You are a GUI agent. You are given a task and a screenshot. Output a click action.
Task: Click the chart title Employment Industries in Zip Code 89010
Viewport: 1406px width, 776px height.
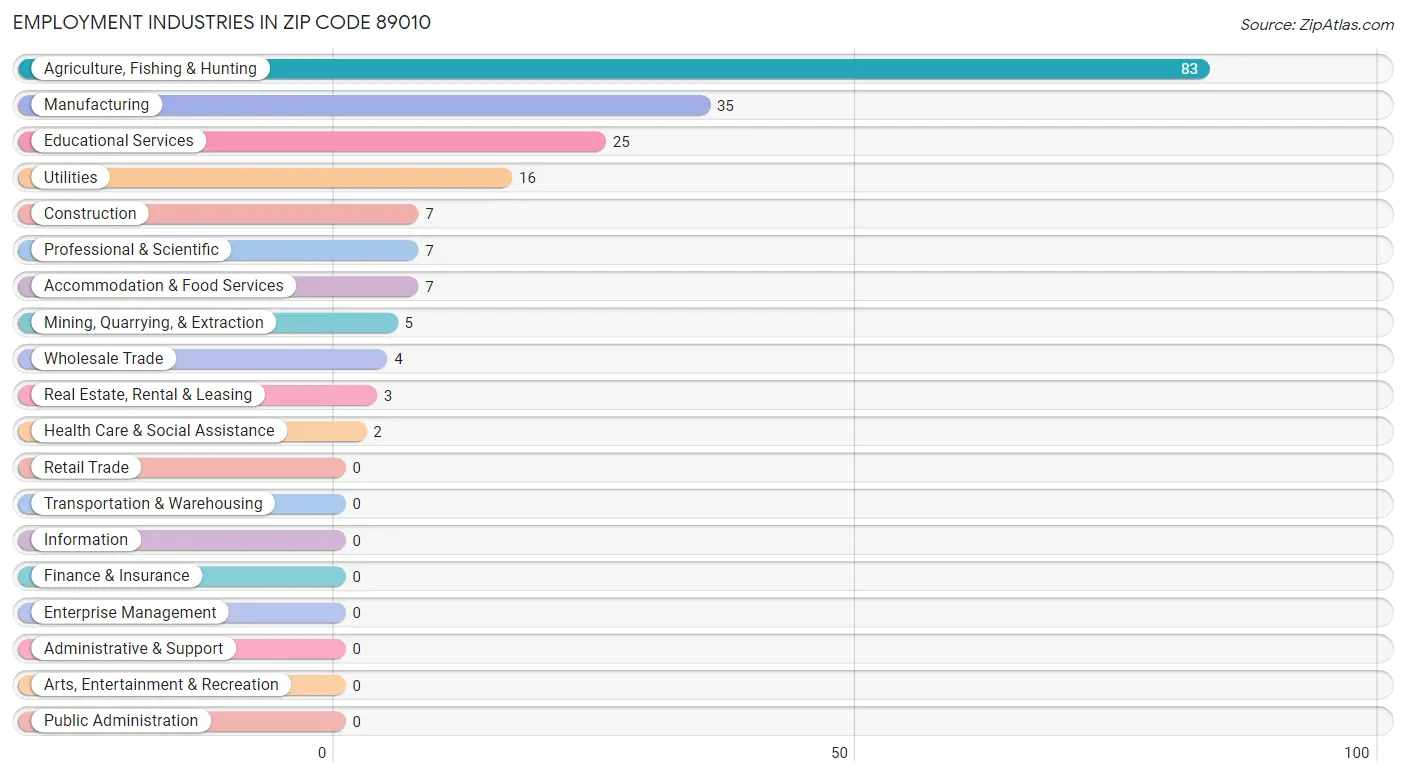point(222,22)
